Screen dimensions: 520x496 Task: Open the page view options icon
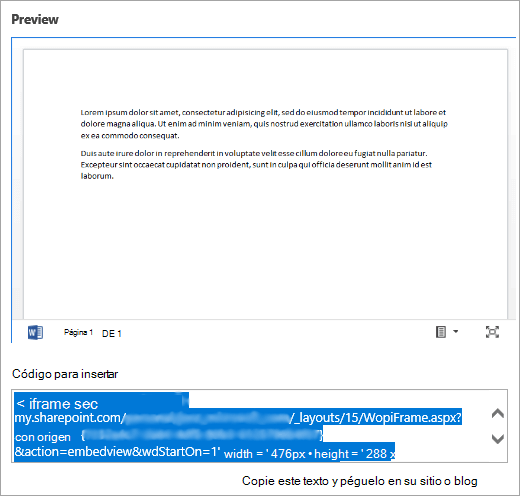[x=441, y=332]
